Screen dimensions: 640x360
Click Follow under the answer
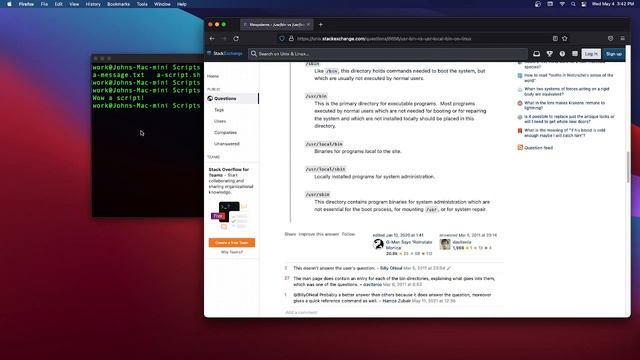tap(348, 234)
